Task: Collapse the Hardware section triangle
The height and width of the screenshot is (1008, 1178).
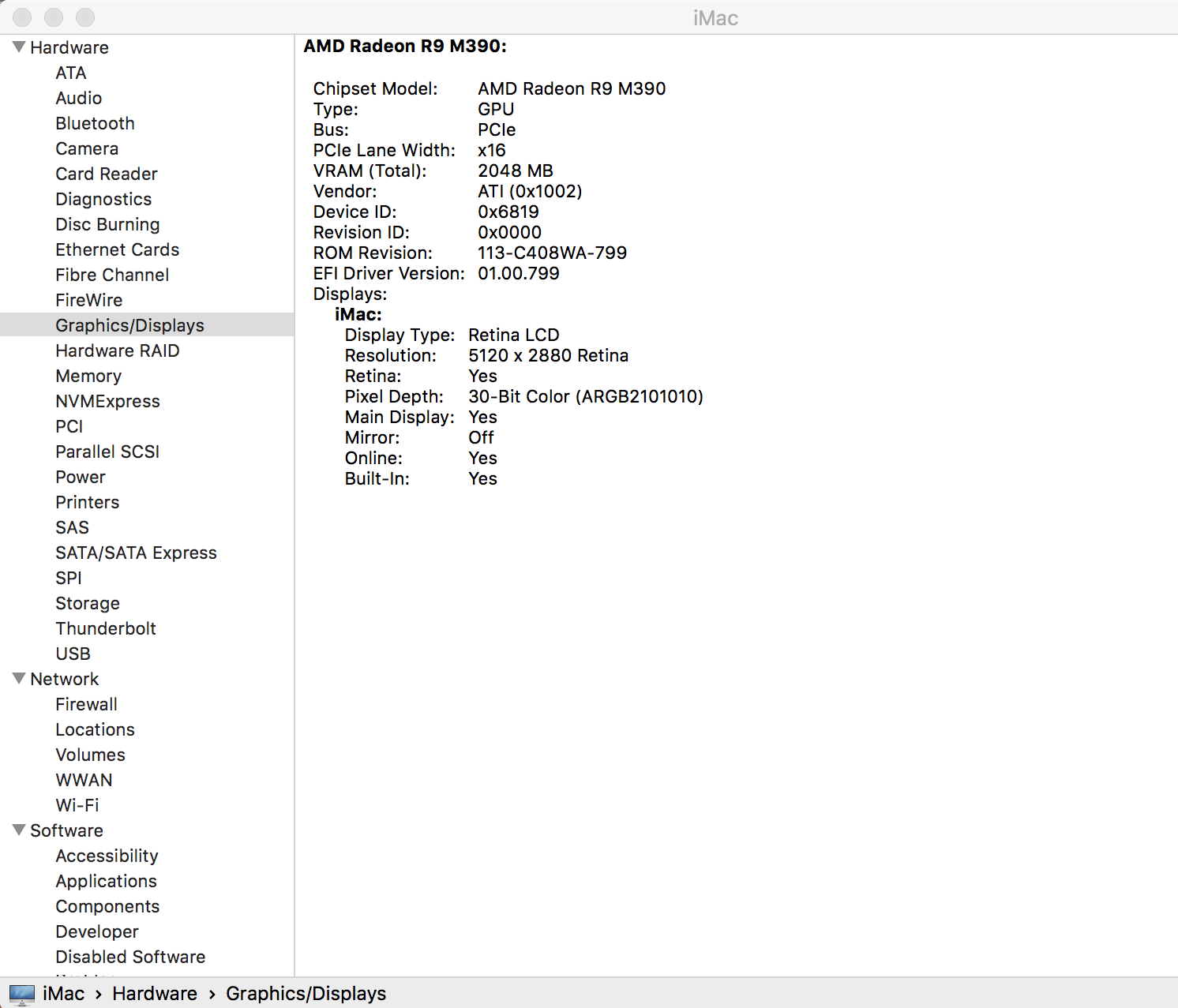Action: click(x=19, y=47)
